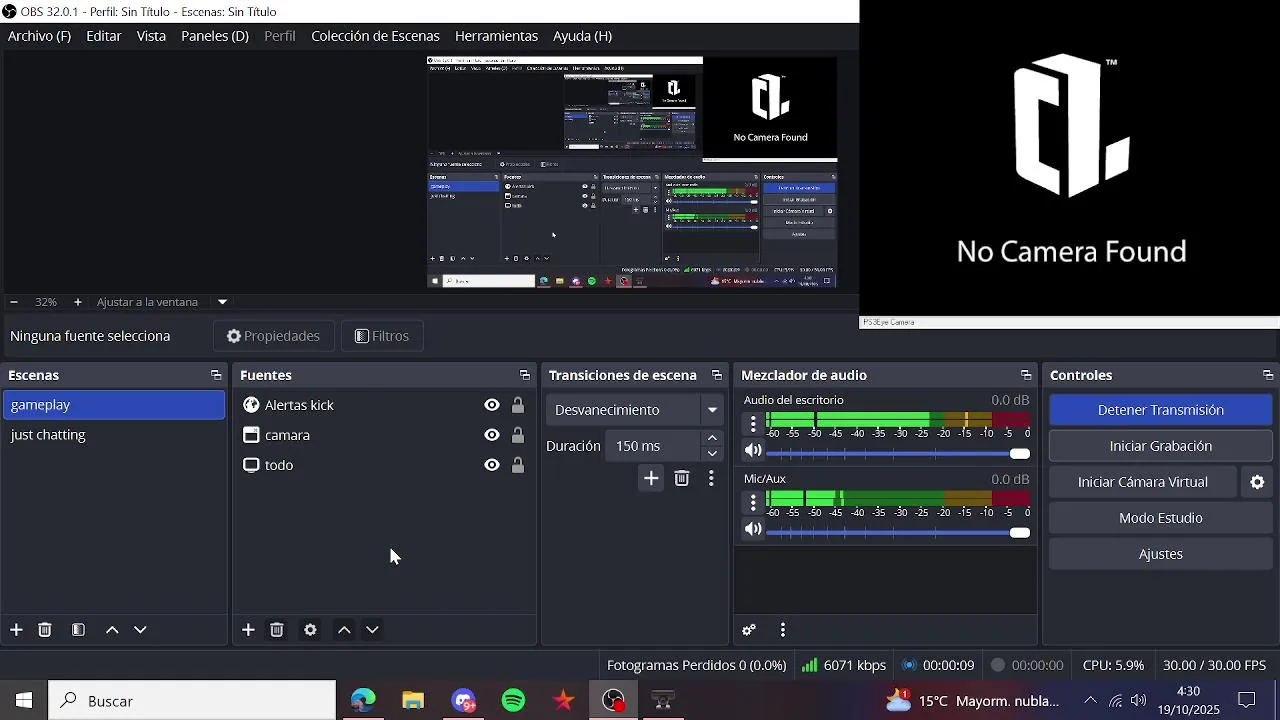
Task: Start Iniciar Cámara Virtual
Action: 1143,482
